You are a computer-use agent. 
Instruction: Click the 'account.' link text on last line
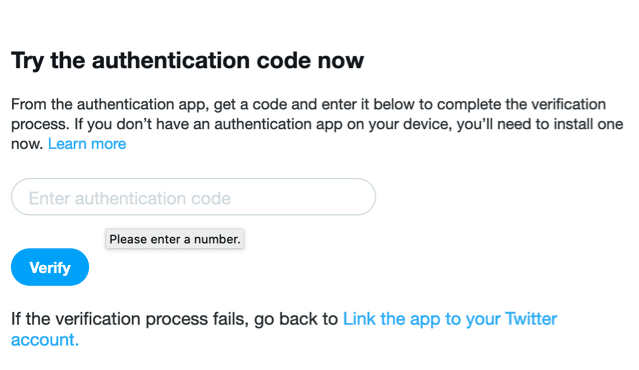point(45,339)
